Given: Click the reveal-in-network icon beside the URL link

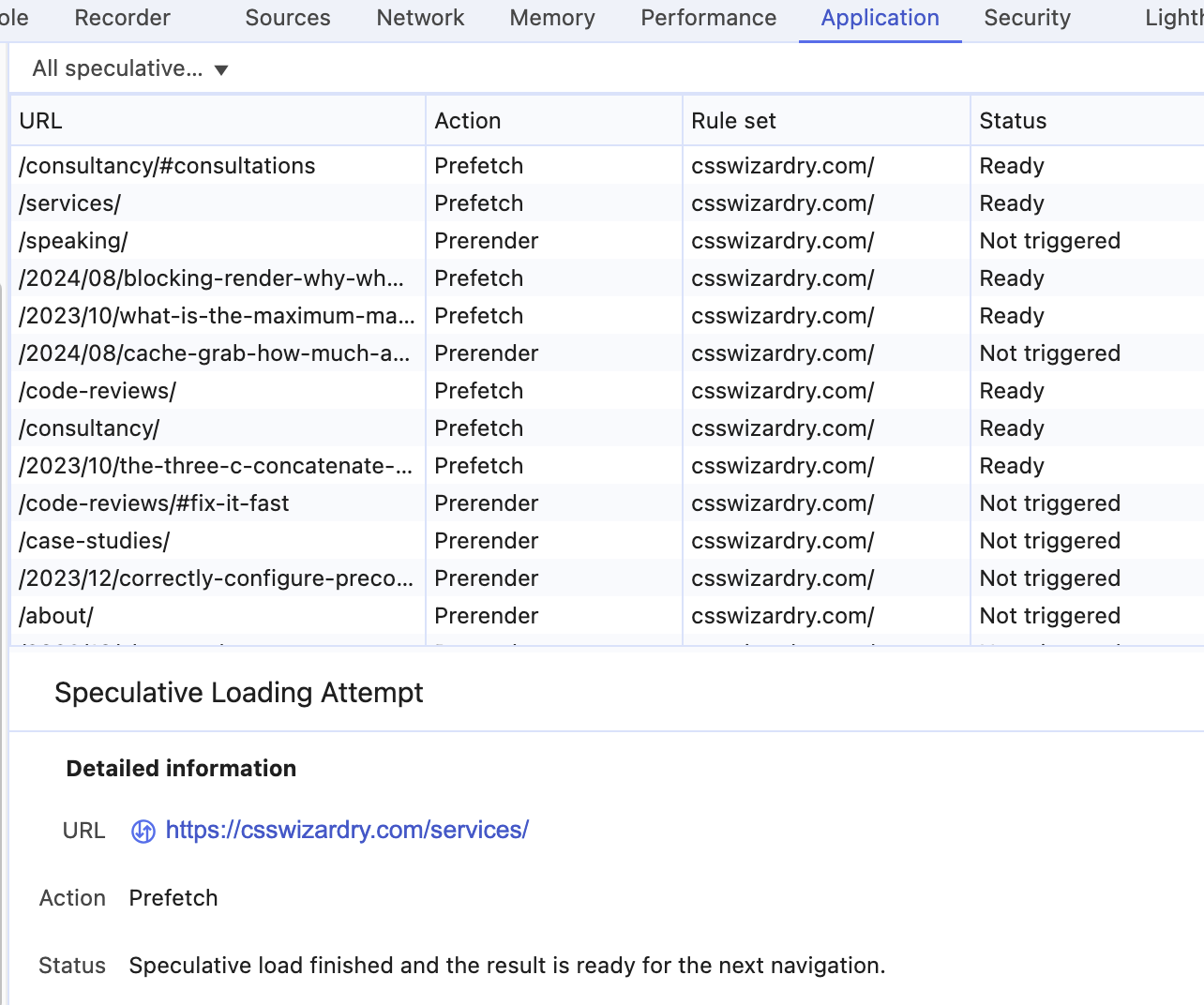Looking at the screenshot, I should coord(143,831).
